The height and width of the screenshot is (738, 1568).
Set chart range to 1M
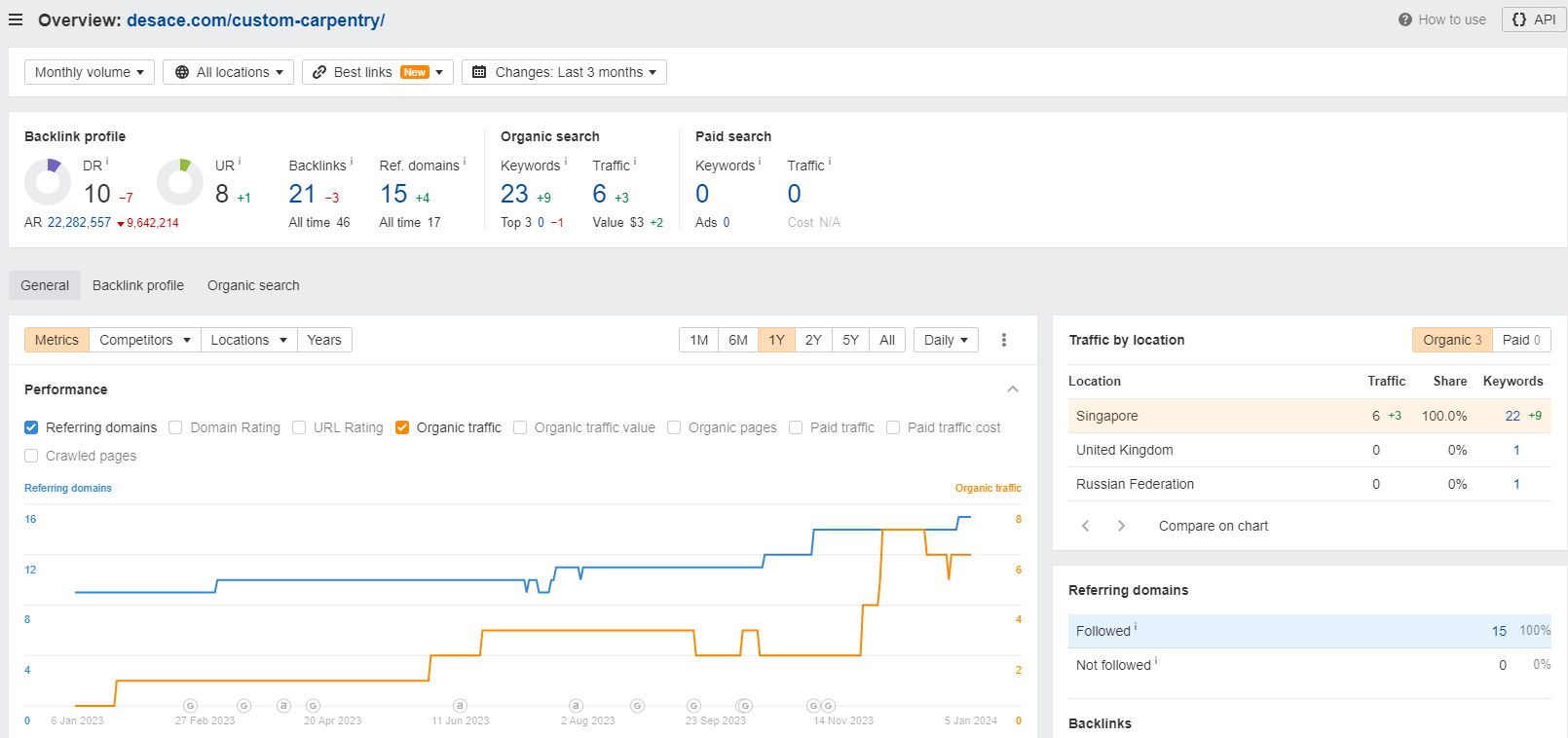[x=698, y=340]
